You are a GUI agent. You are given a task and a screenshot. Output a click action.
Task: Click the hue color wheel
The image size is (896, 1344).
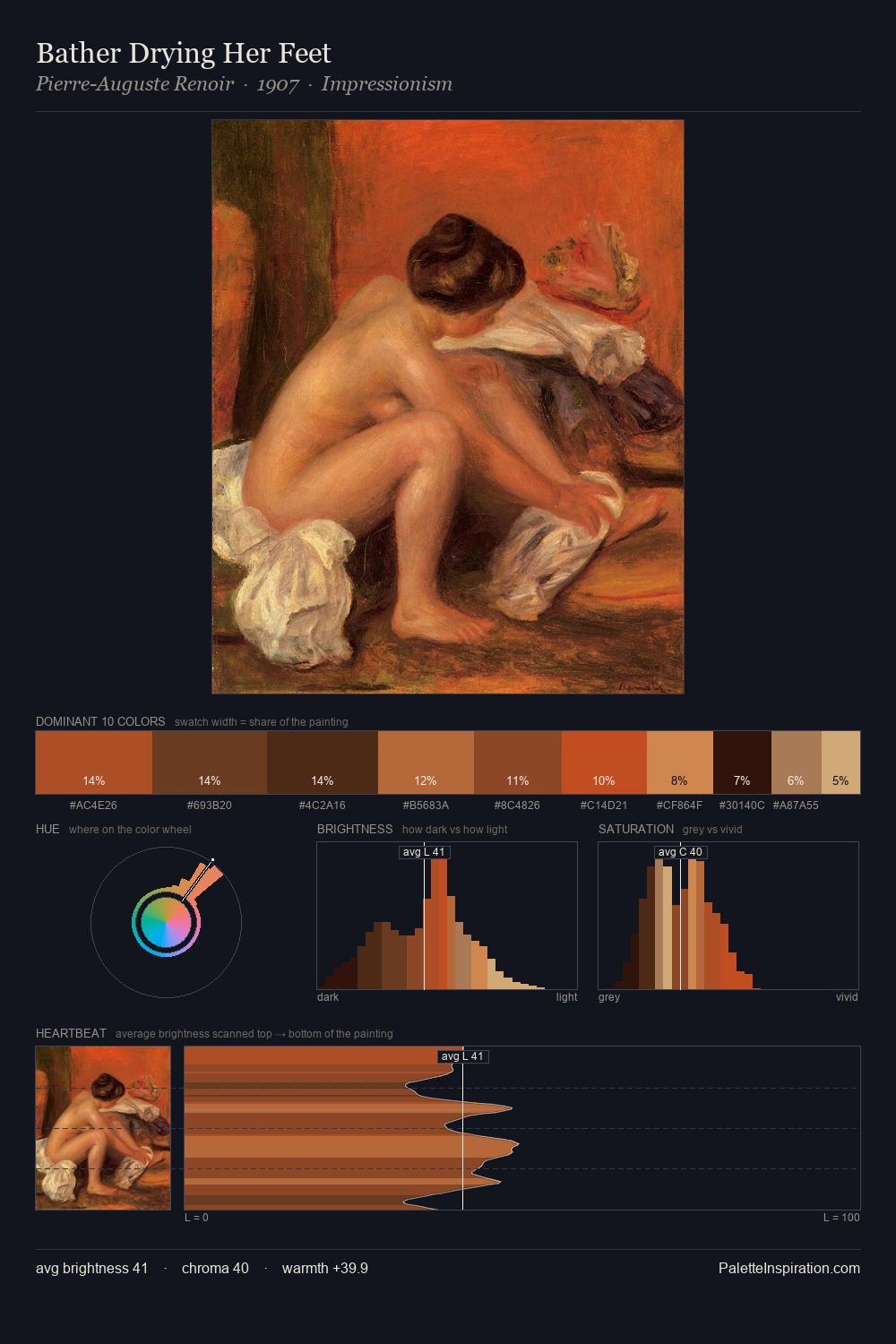click(x=166, y=922)
